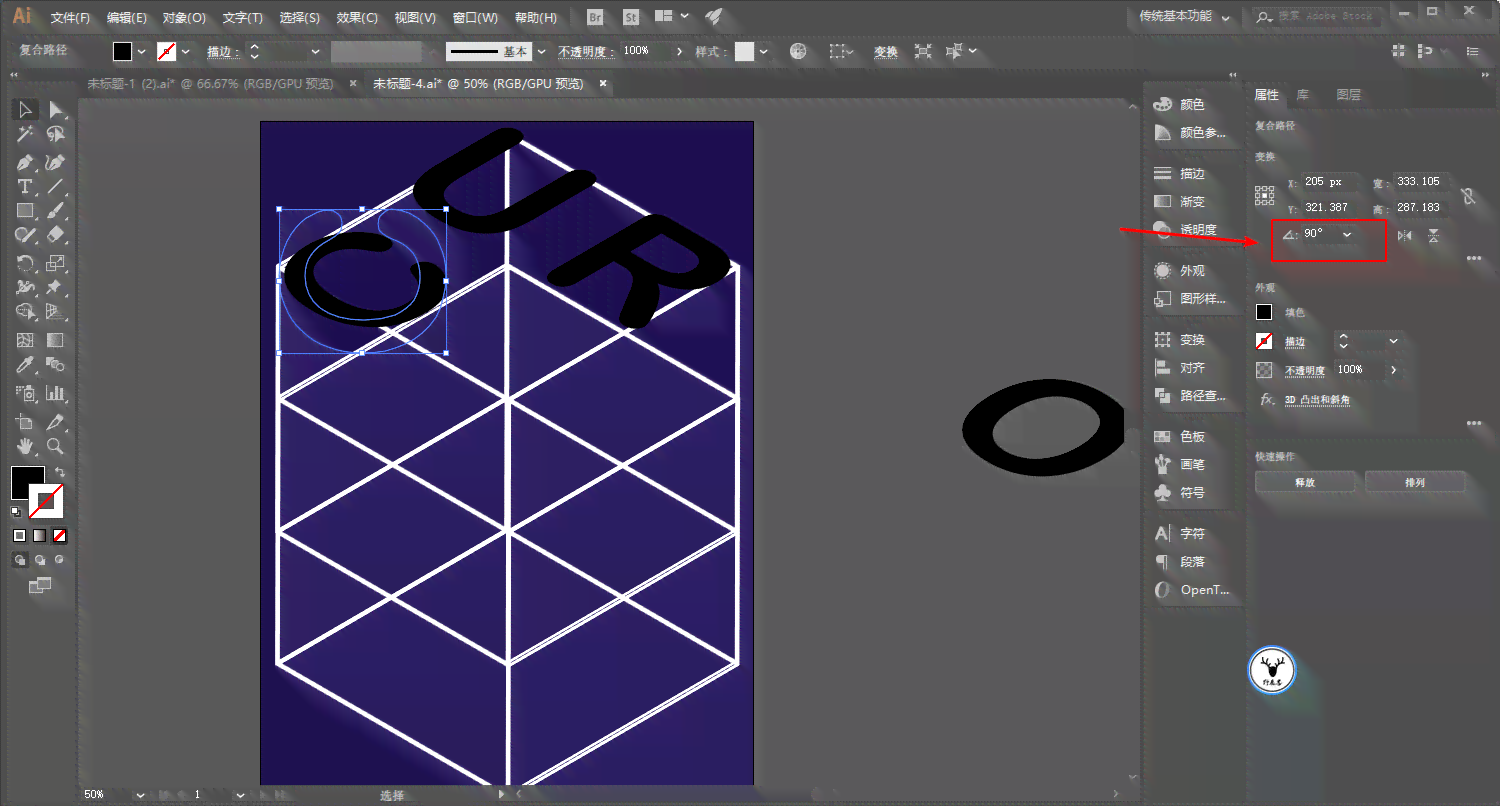Toggle constrain width and height proportions link
This screenshot has width=1500, height=806.
click(1467, 196)
